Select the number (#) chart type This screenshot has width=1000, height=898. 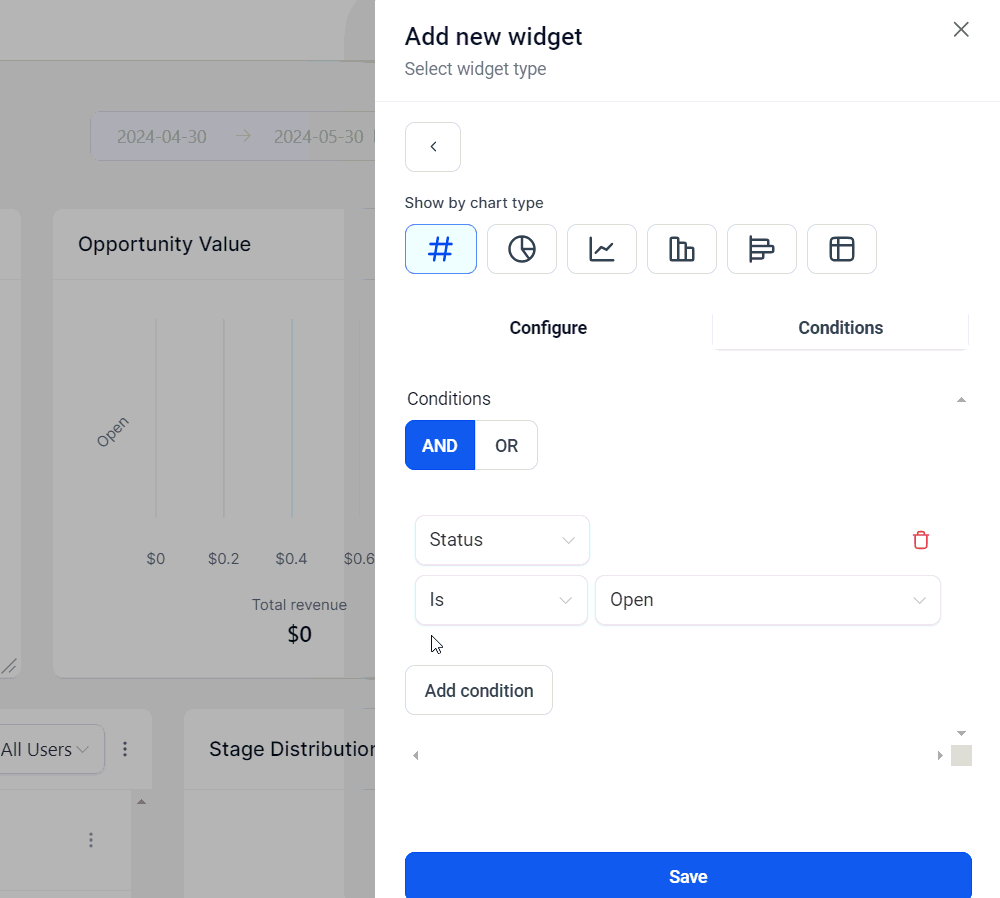pos(441,249)
